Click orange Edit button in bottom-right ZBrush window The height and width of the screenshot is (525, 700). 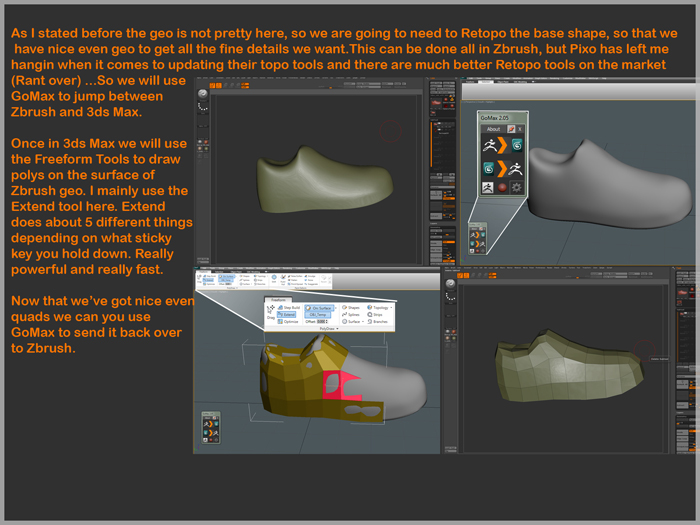460,275
